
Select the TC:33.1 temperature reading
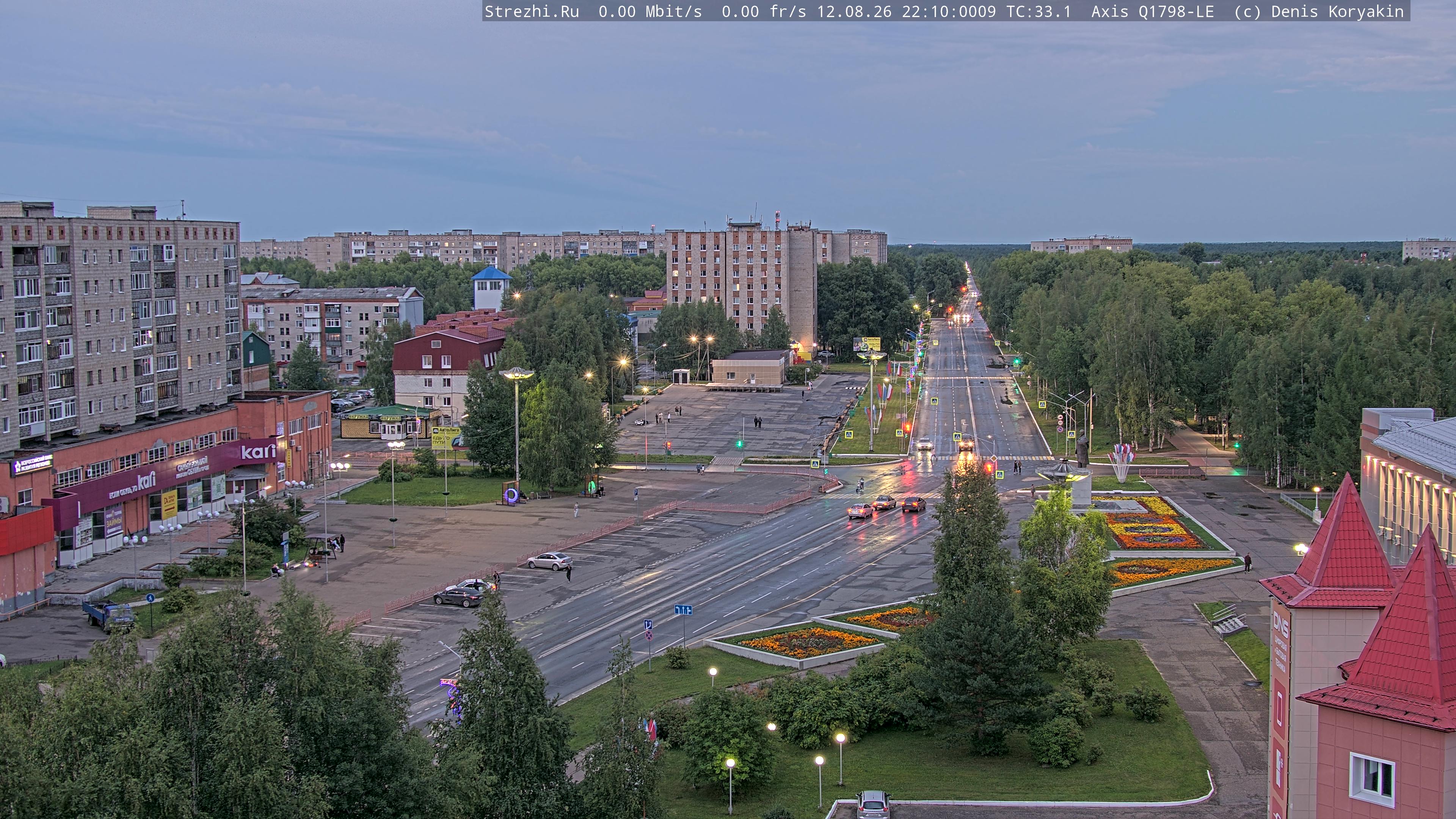point(1038,12)
